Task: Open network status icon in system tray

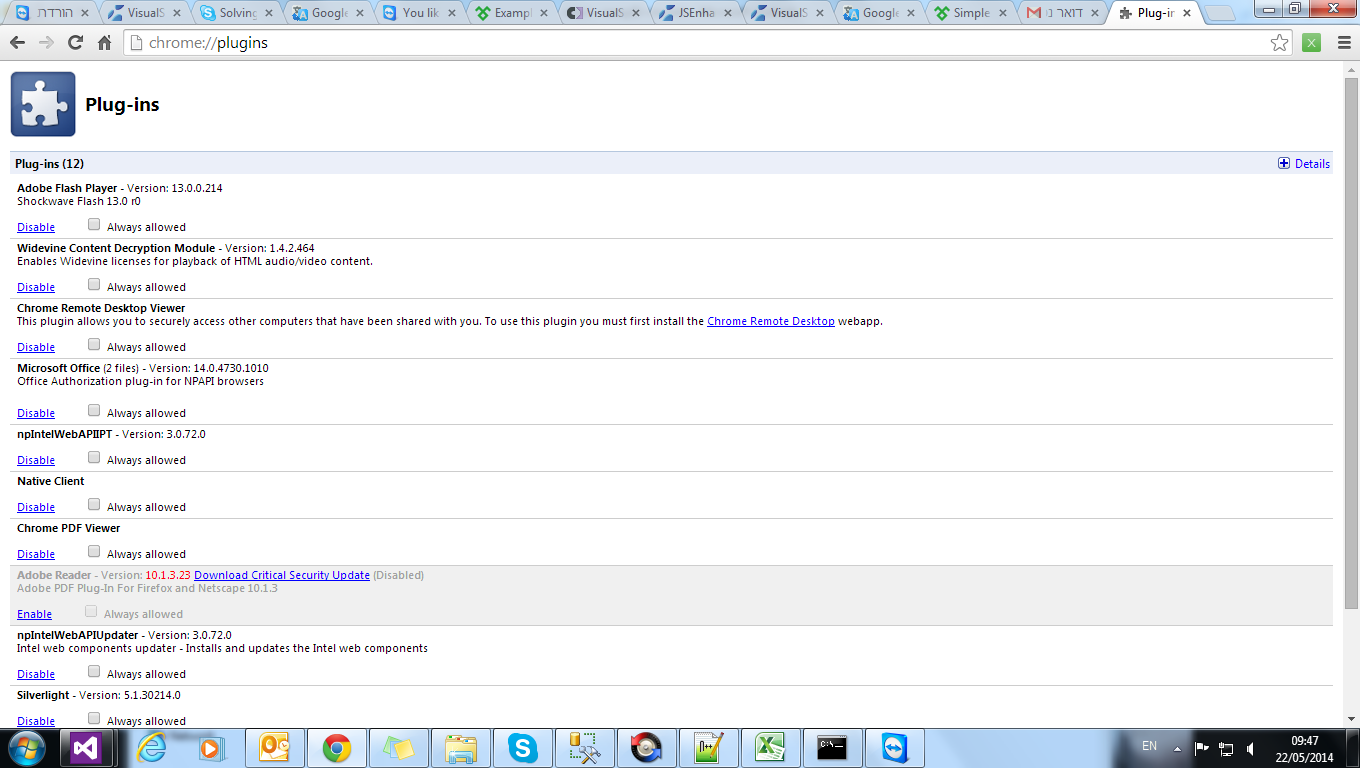Action: tap(1226, 748)
